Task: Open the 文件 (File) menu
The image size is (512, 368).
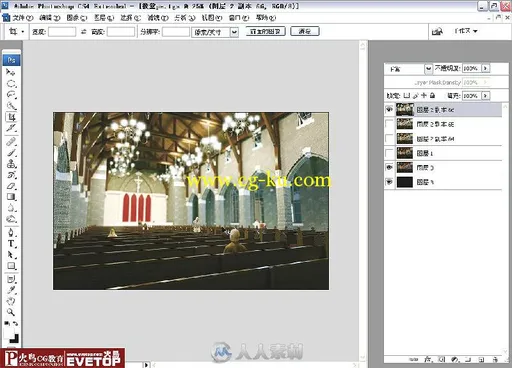Action: tap(23, 18)
